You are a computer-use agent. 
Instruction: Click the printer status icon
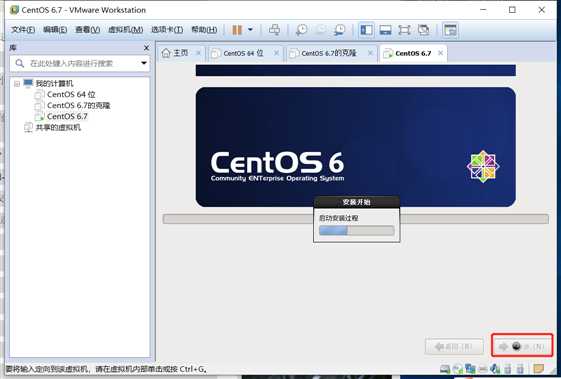483,368
